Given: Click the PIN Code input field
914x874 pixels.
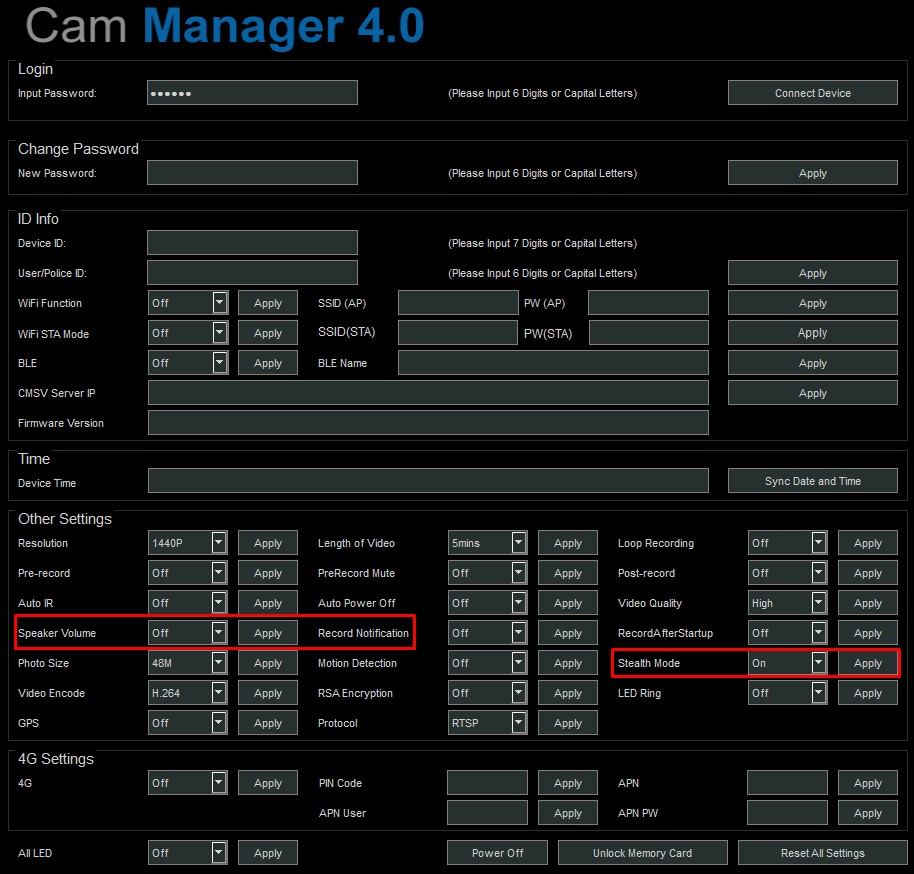Looking at the screenshot, I should click(487, 782).
